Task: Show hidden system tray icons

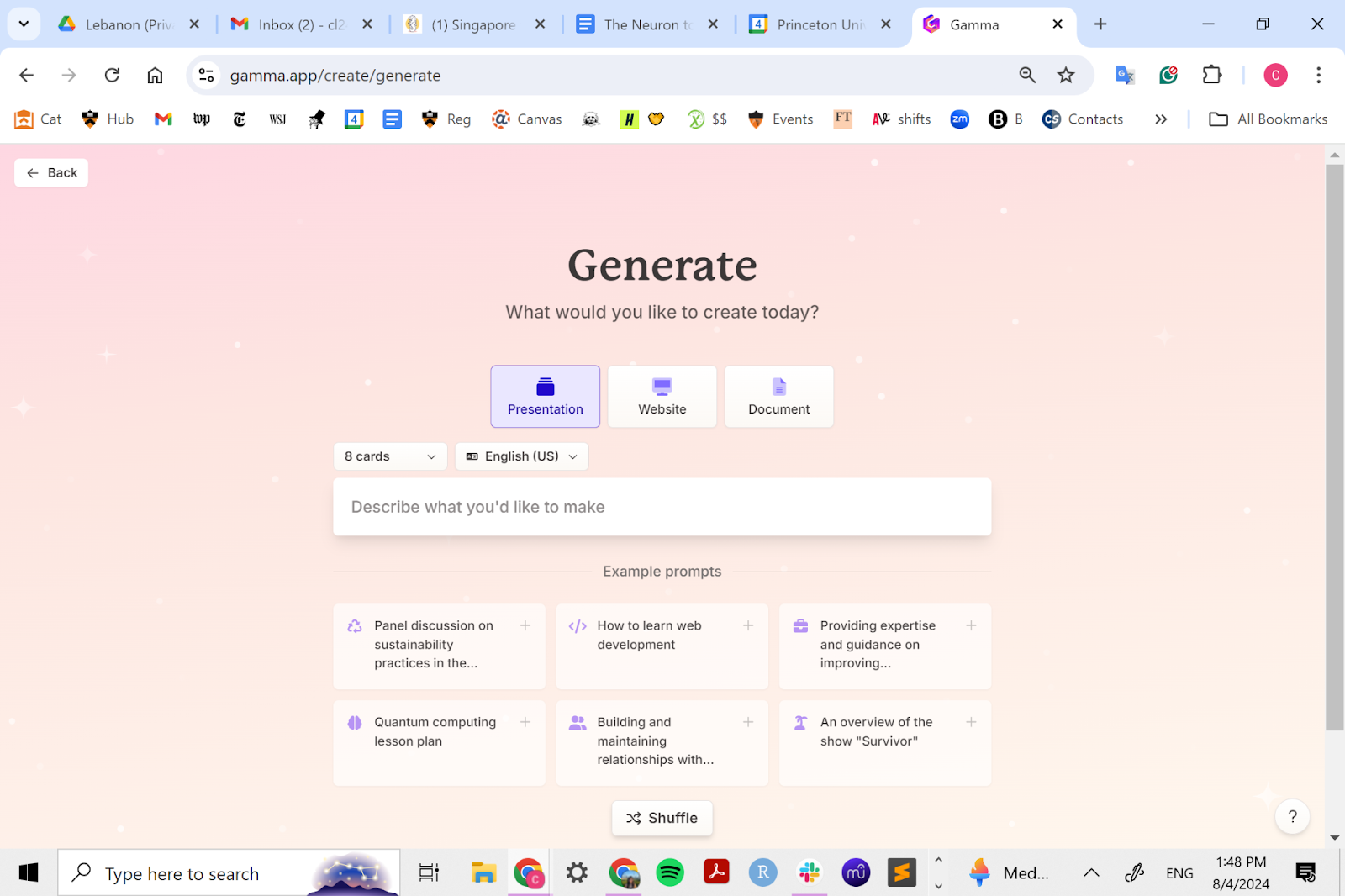Action: point(1091,873)
